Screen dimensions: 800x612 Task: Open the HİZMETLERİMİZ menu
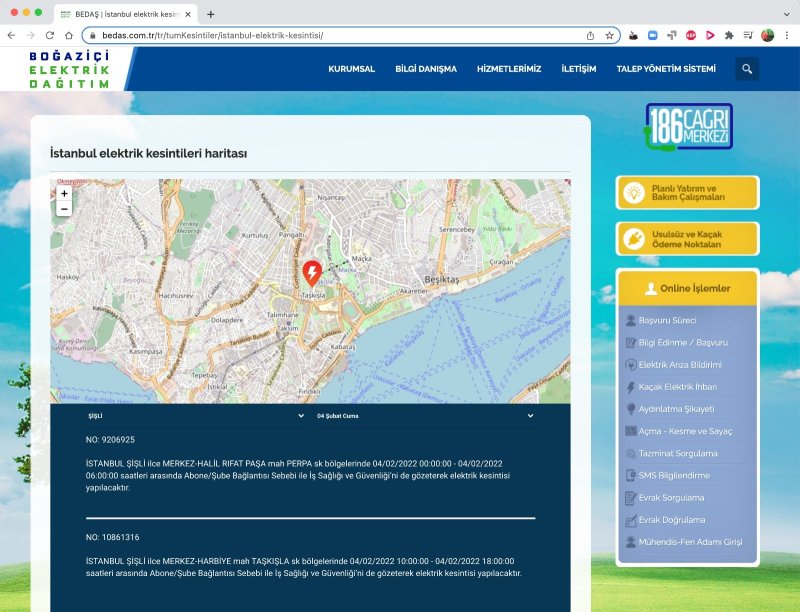coord(509,69)
